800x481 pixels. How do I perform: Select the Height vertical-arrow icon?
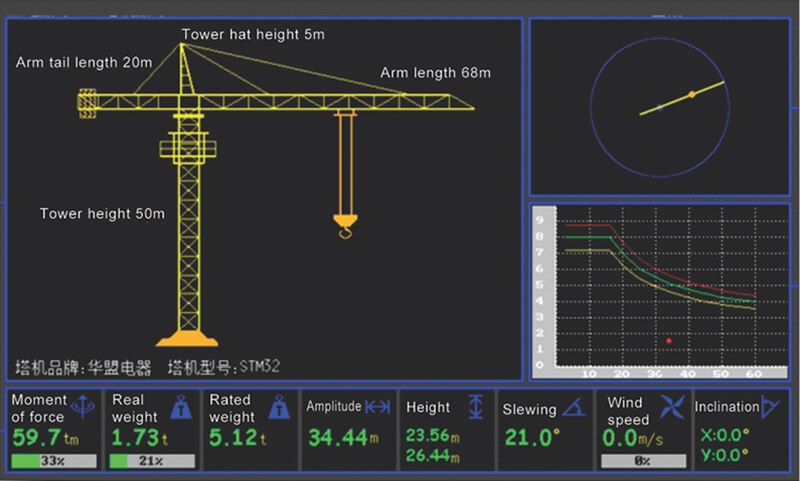476,407
